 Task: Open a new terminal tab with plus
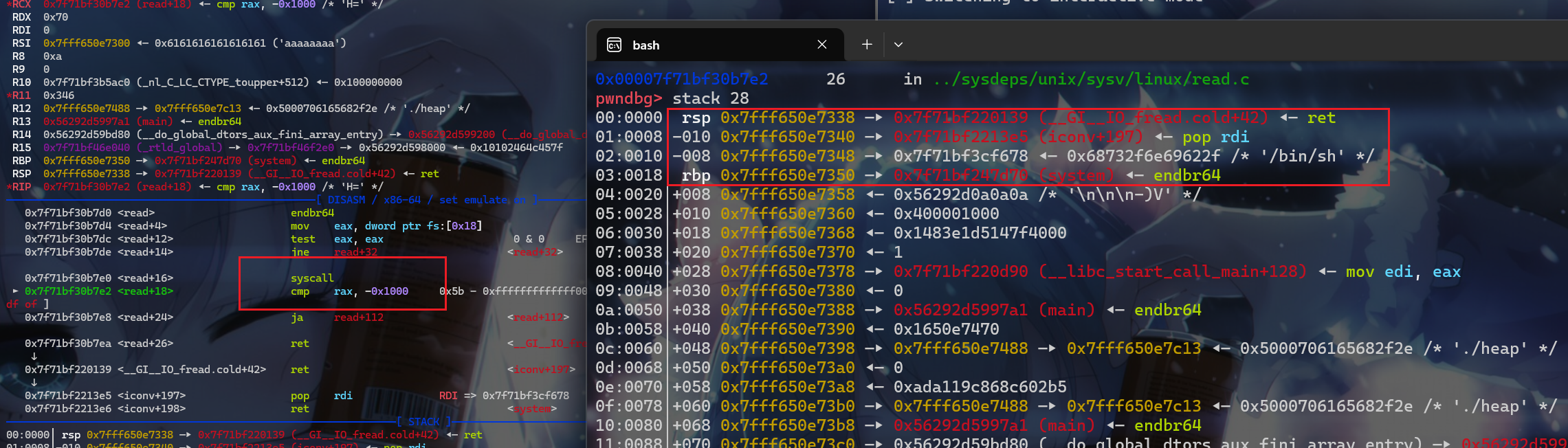[x=867, y=45]
